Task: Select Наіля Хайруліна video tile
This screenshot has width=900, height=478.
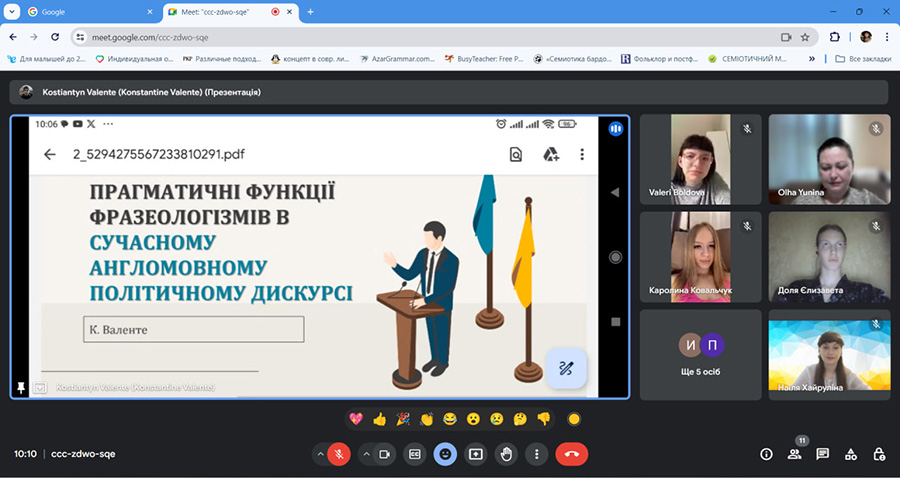Action: point(829,355)
